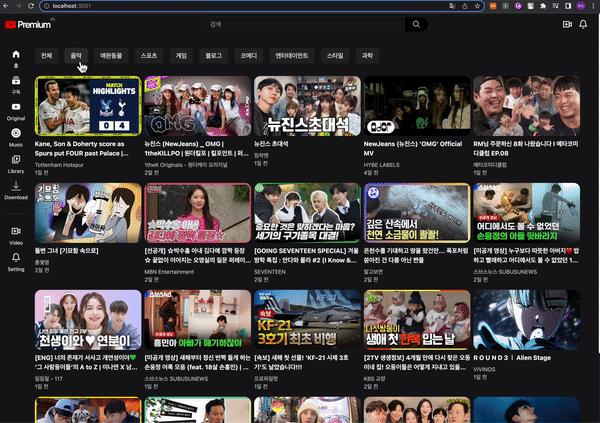The height and width of the screenshot is (423, 600).
Task: Open the 천생이와 연분이 thumbnail
Action: tap(88, 320)
